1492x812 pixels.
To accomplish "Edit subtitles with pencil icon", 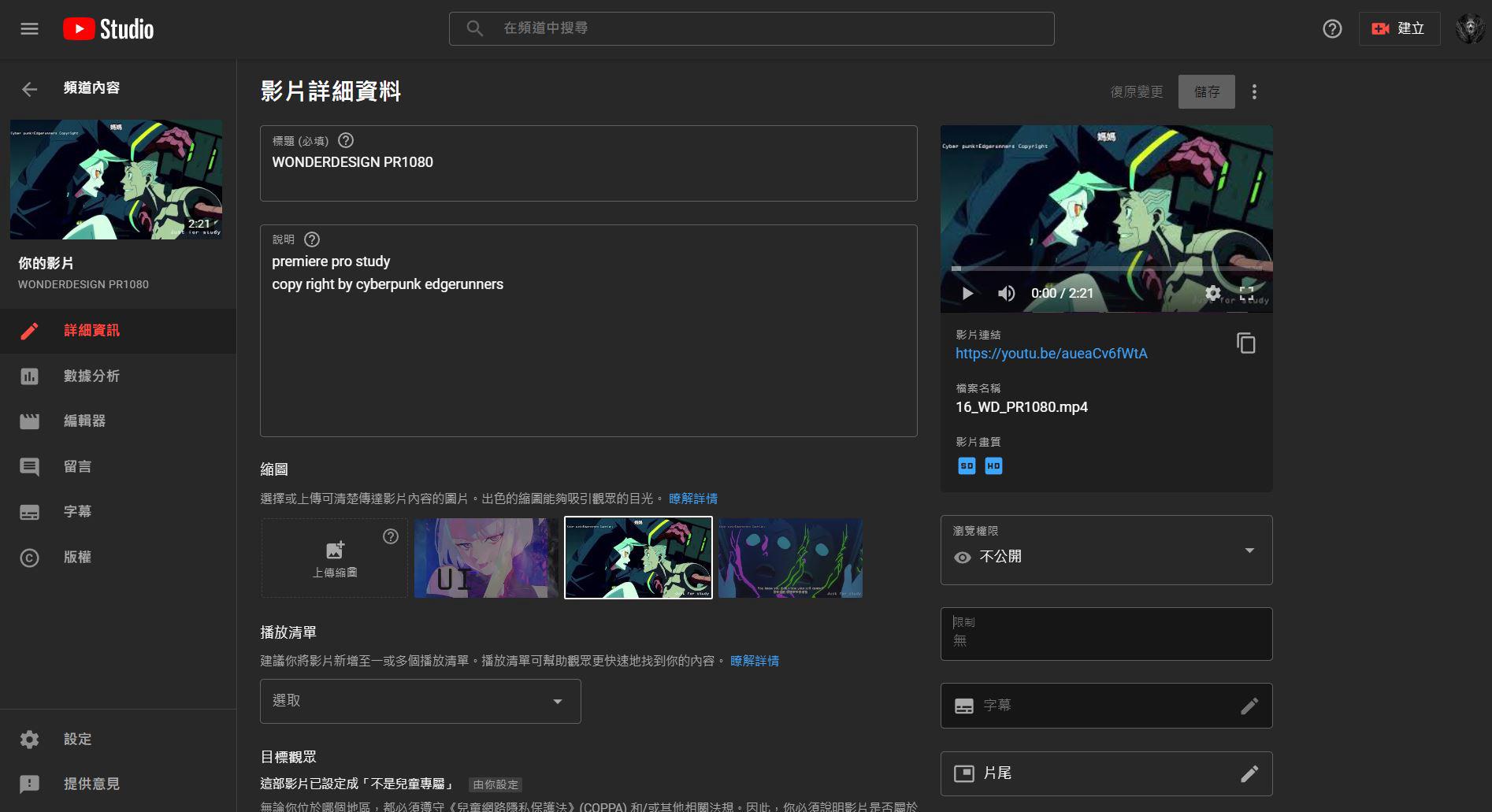I will point(1249,706).
